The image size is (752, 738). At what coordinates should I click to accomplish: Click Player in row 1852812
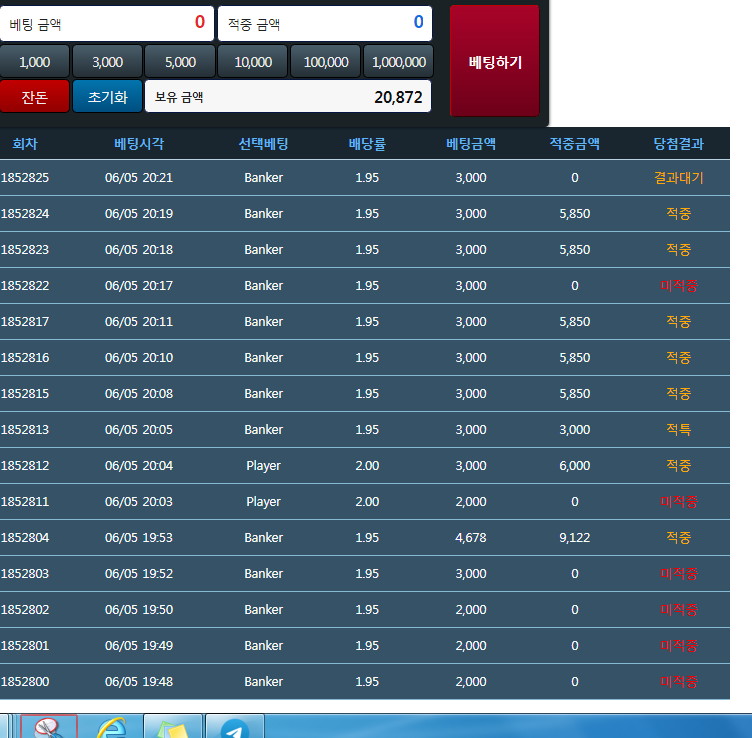[263, 466]
